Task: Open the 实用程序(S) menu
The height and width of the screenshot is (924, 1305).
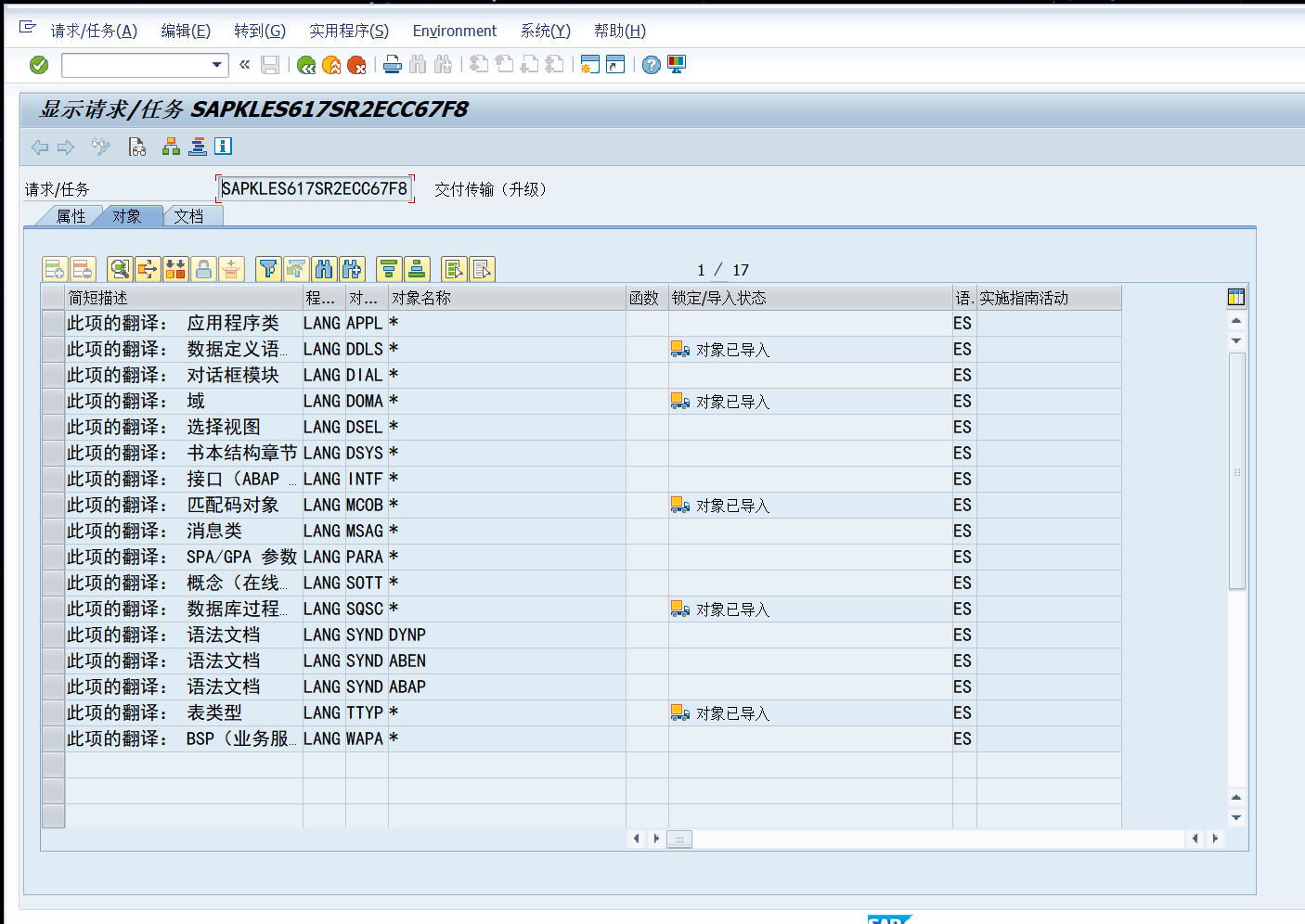Action: (x=349, y=31)
